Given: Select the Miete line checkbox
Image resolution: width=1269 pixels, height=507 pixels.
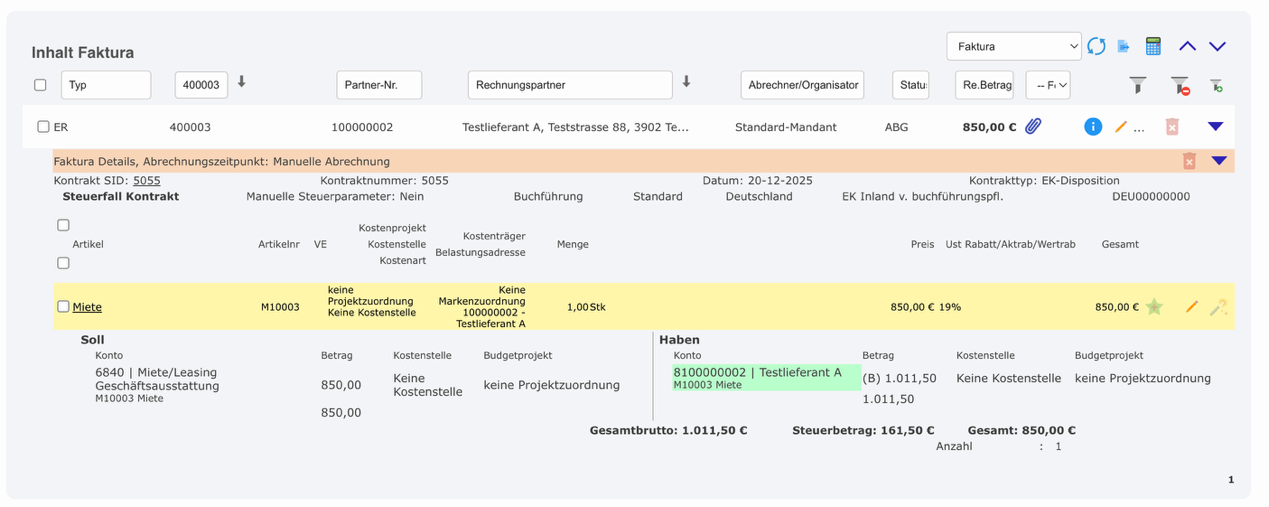Looking at the screenshot, I should (63, 307).
